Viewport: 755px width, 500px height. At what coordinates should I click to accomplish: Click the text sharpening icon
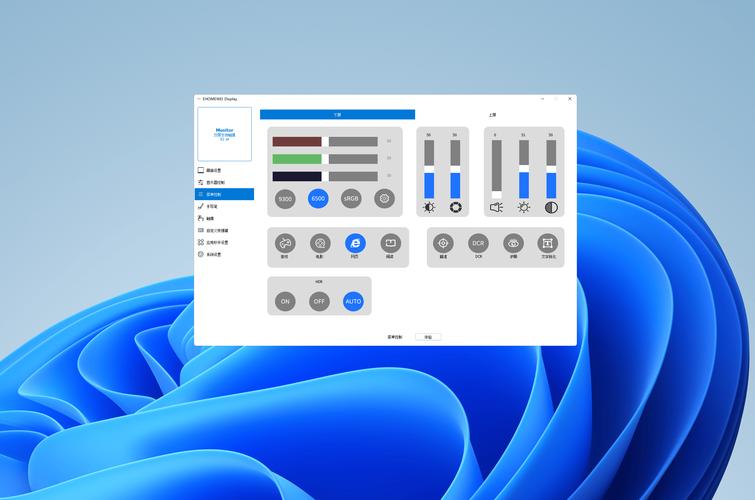point(547,243)
